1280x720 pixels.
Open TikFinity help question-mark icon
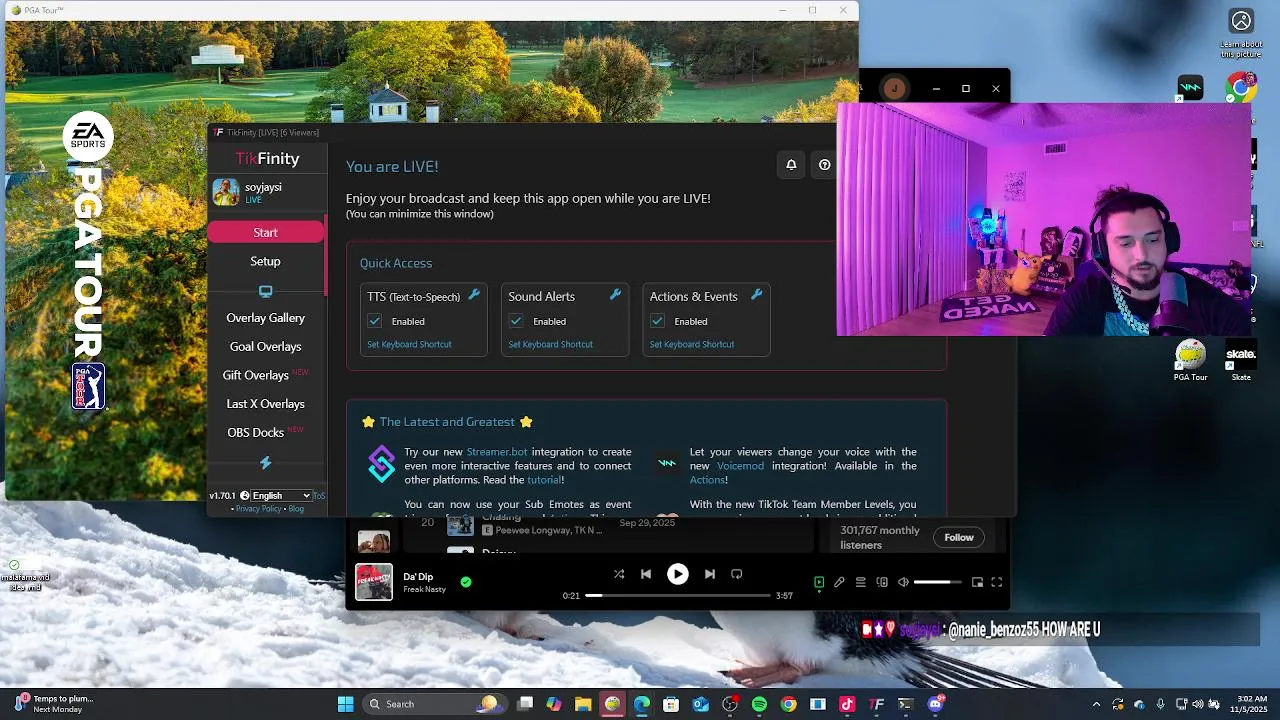824,165
